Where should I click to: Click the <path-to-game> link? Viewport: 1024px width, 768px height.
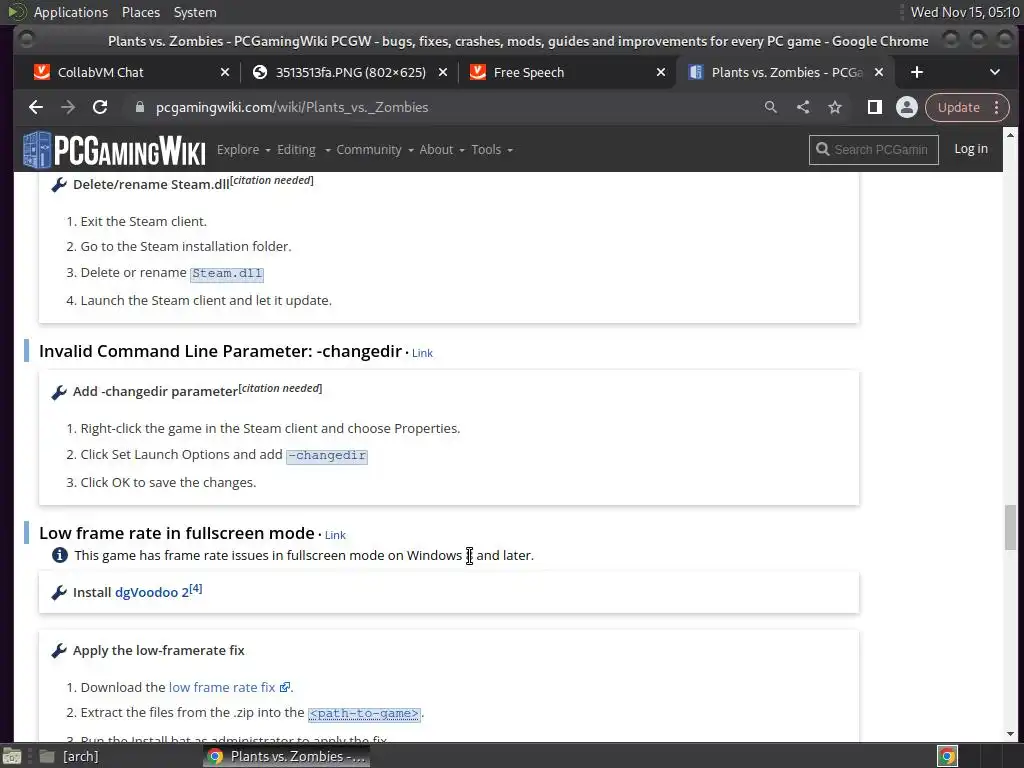(x=364, y=713)
